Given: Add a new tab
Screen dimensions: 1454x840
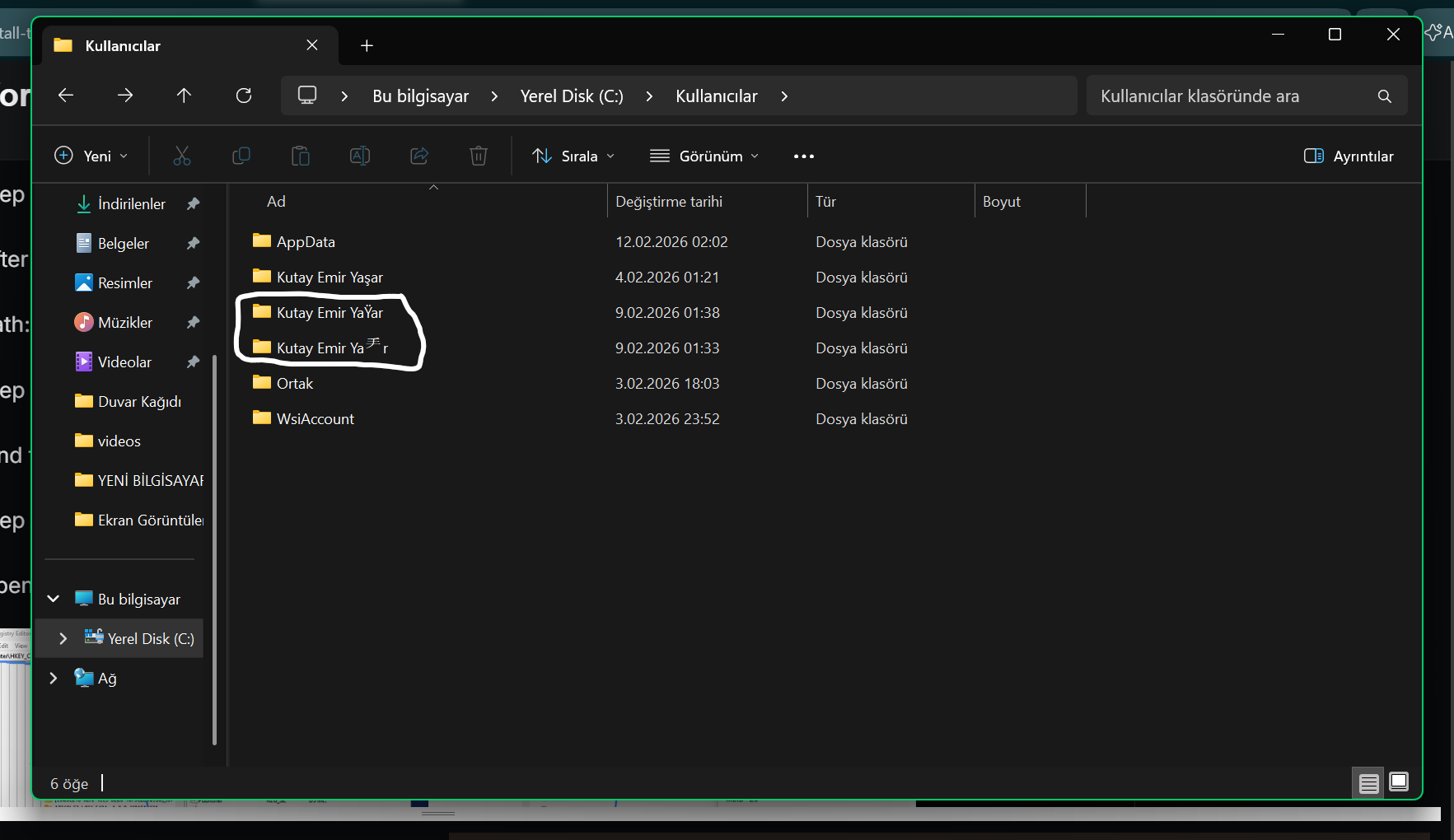Looking at the screenshot, I should [367, 46].
